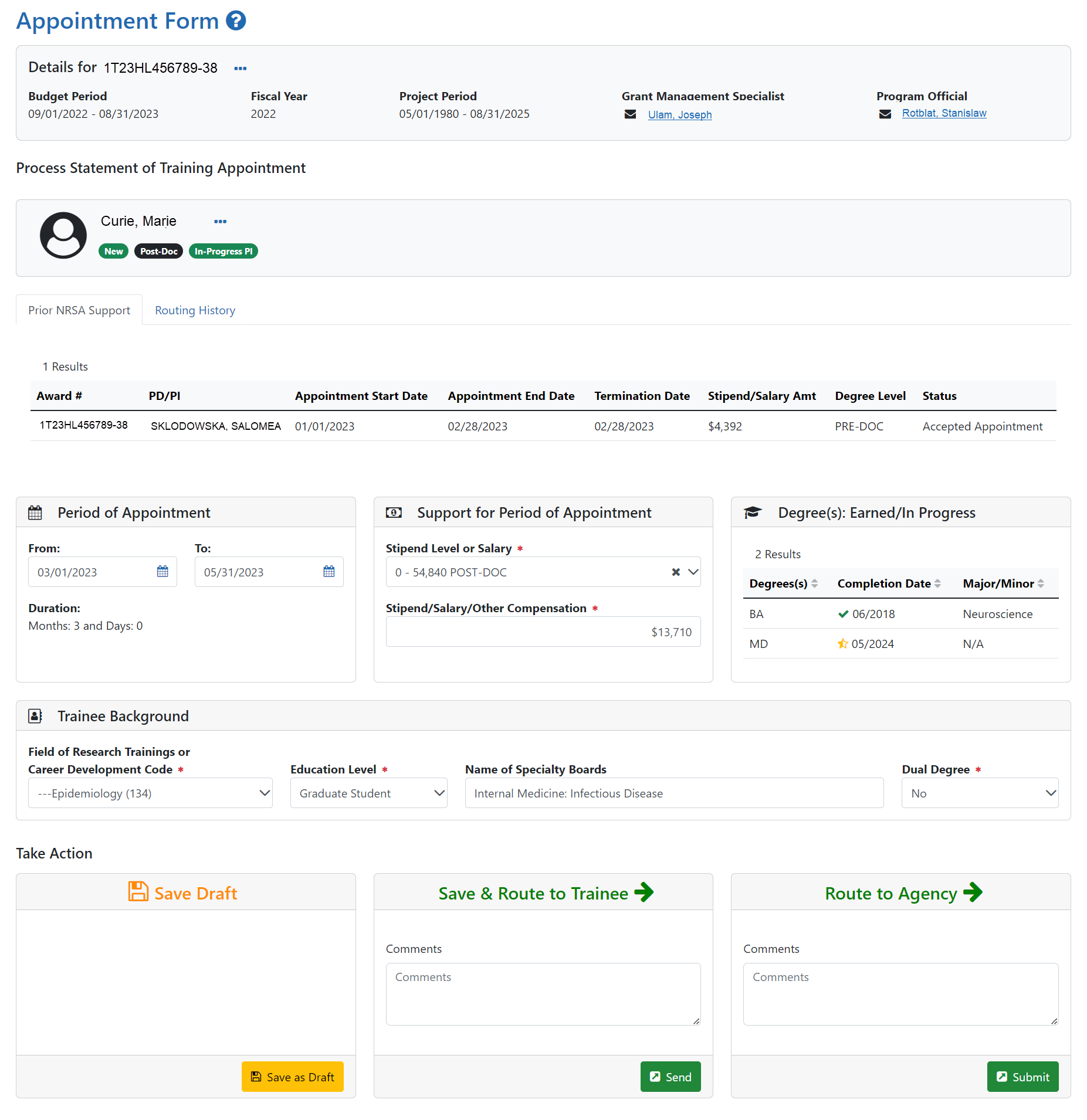Open the grant details ellipsis menu
This screenshot has width=1087, height=1120.
pyautogui.click(x=240, y=69)
